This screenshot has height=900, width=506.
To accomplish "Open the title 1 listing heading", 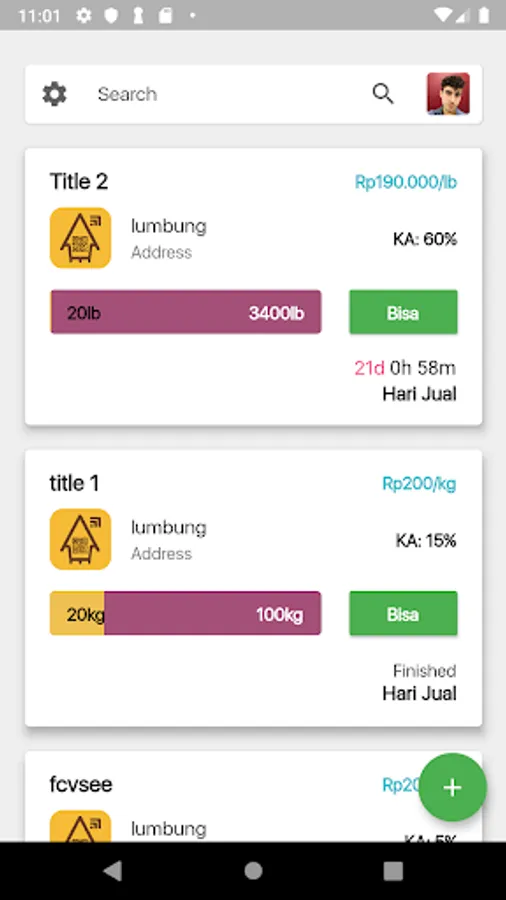I will point(75,483).
